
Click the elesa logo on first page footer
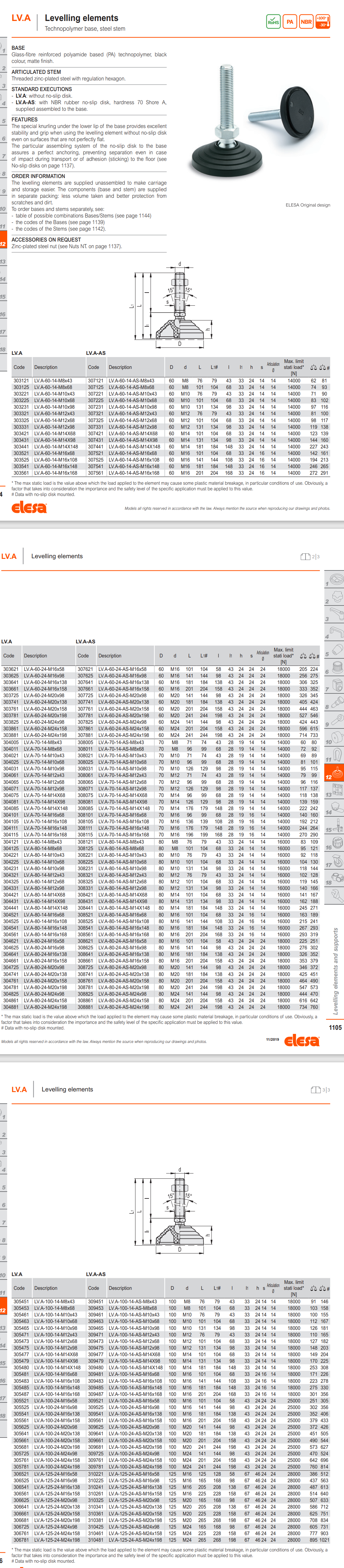(x=29, y=507)
